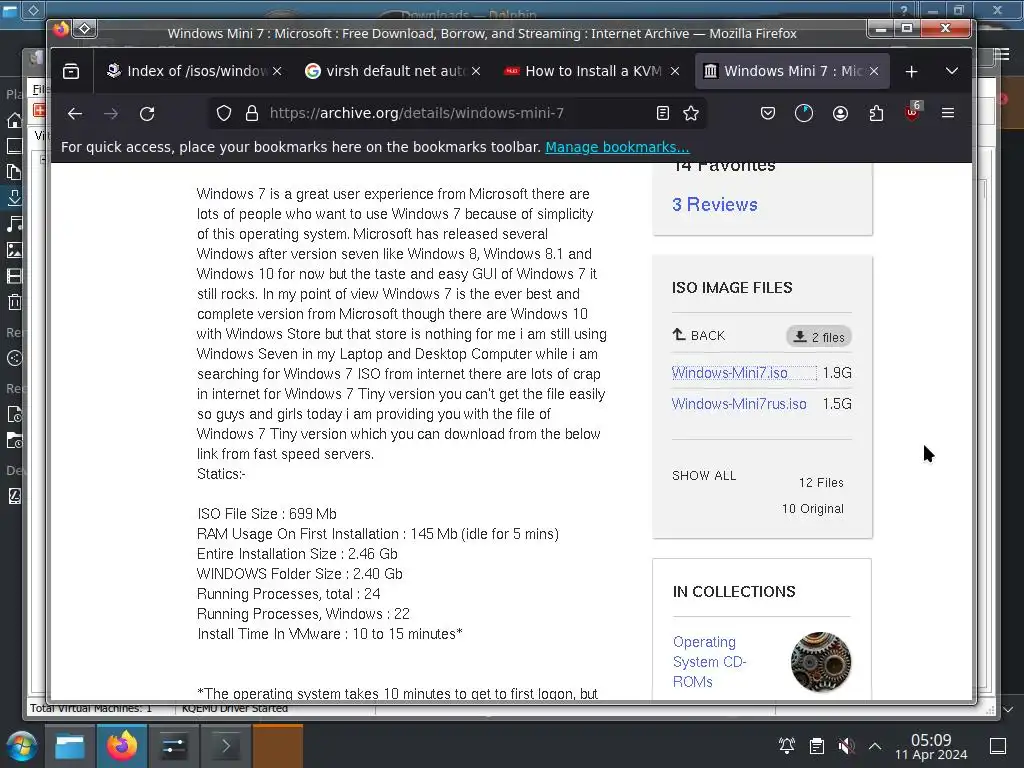Download Windows-Mini7.iso file
This screenshot has height=768, width=1024.
coord(729,373)
